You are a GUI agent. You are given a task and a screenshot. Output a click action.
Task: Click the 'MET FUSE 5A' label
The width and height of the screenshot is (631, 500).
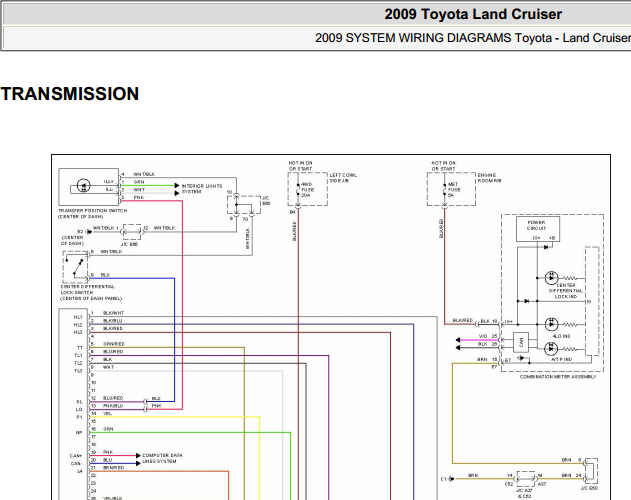pyautogui.click(x=454, y=190)
